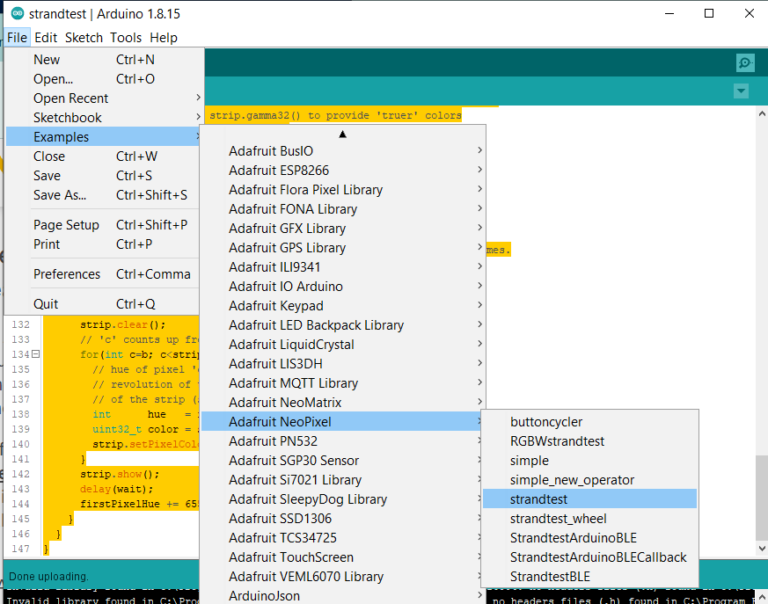Open Adafruit TouchScreen examples submenu
The width and height of the screenshot is (768, 604).
(x=341, y=557)
